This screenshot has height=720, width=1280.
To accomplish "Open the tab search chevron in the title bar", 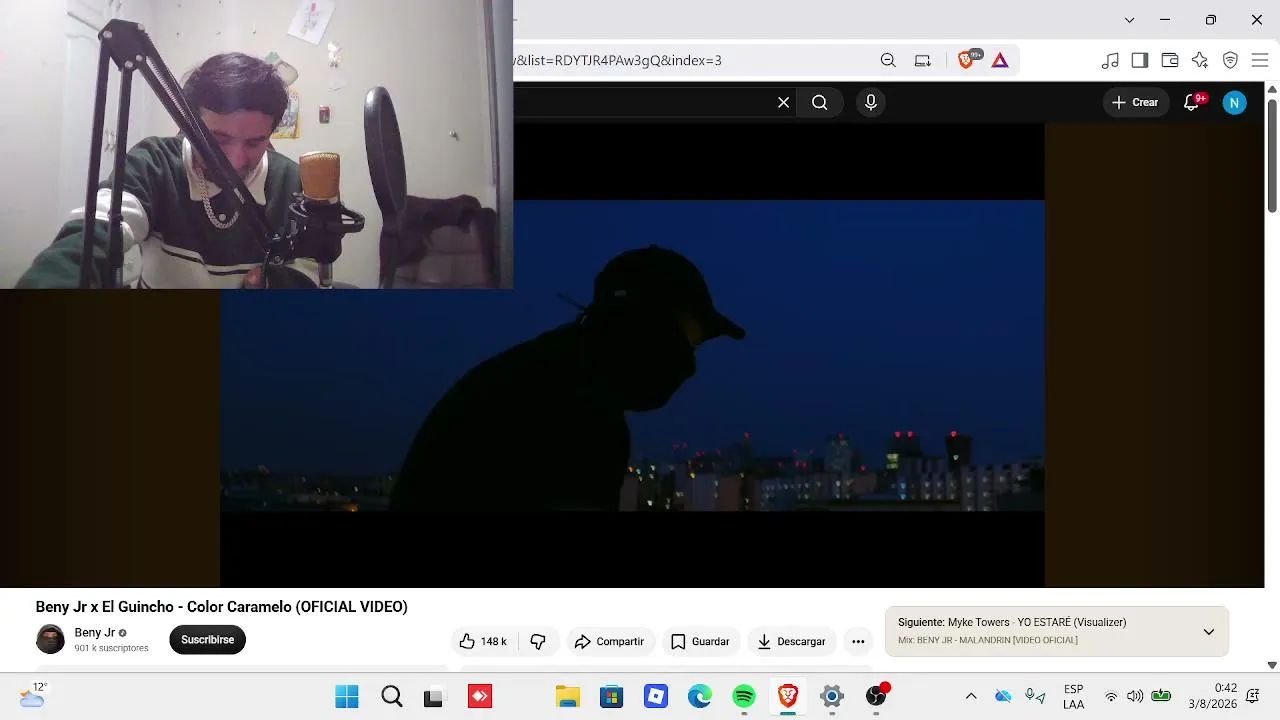I will (x=1129, y=20).
